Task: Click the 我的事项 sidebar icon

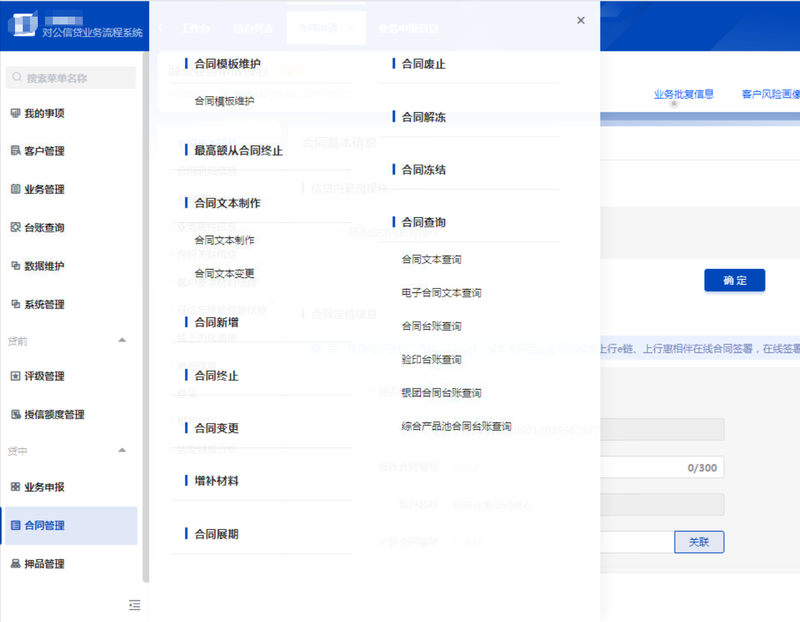Action: 16,113
